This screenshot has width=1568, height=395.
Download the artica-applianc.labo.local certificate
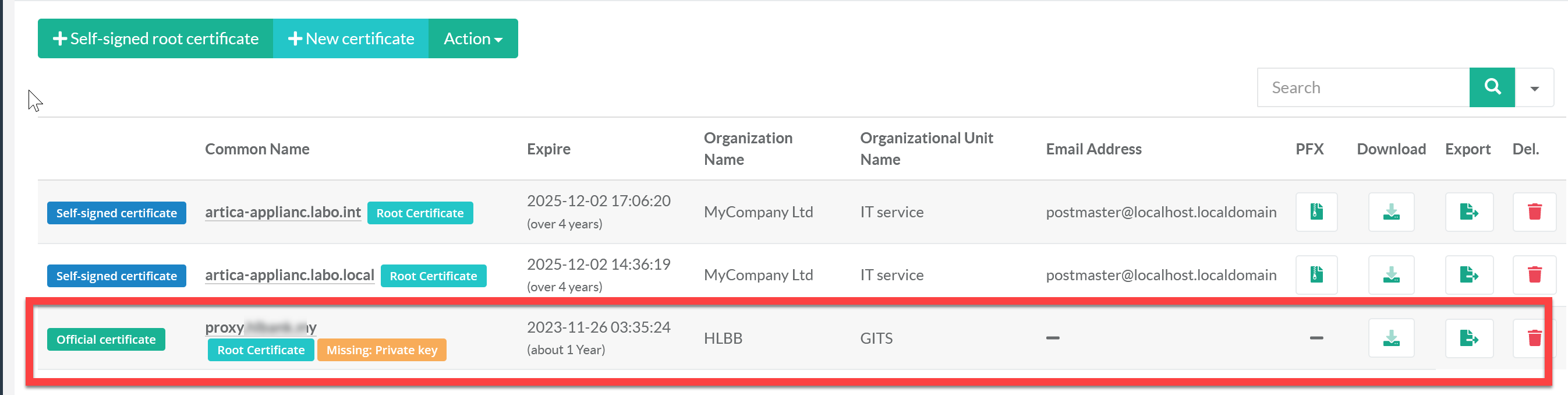(1391, 275)
